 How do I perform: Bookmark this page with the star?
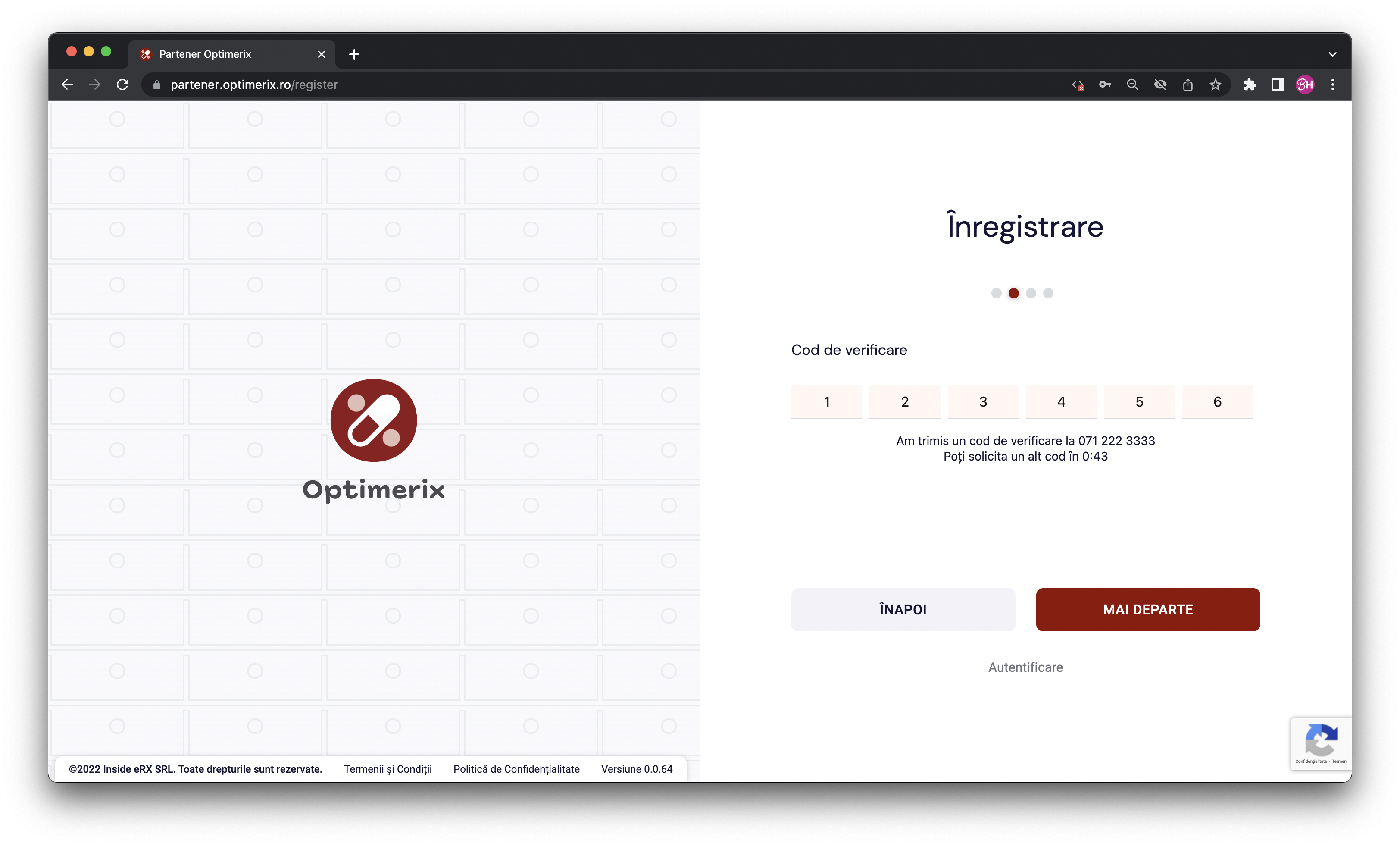click(x=1216, y=85)
